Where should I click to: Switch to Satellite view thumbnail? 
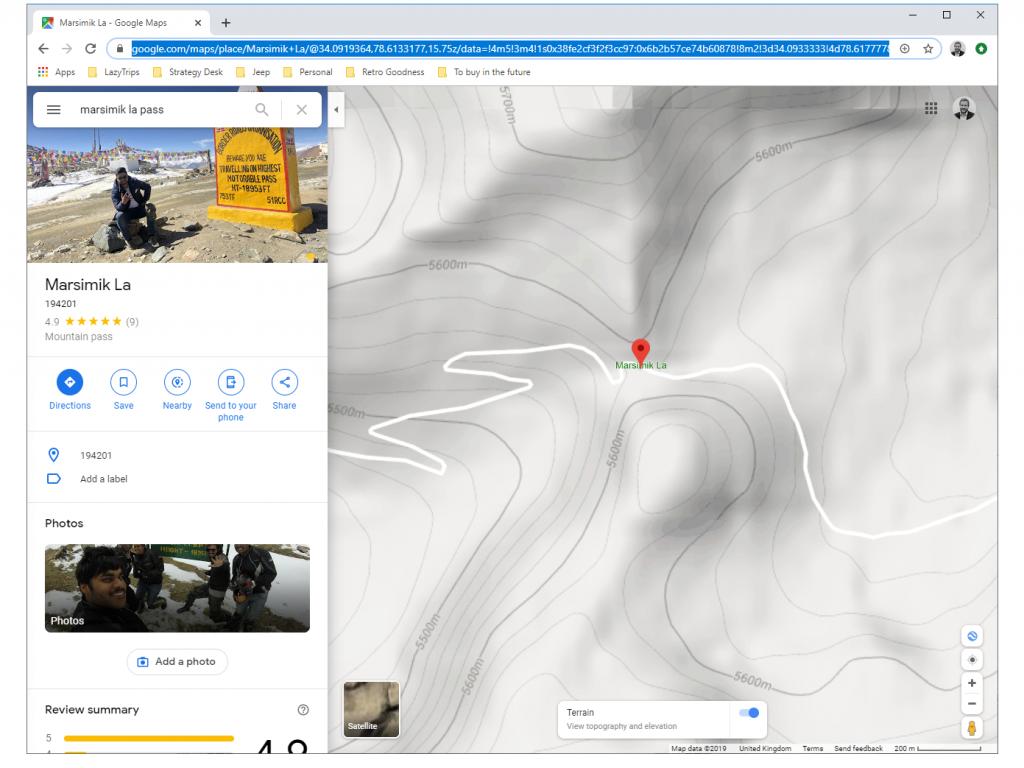point(372,709)
